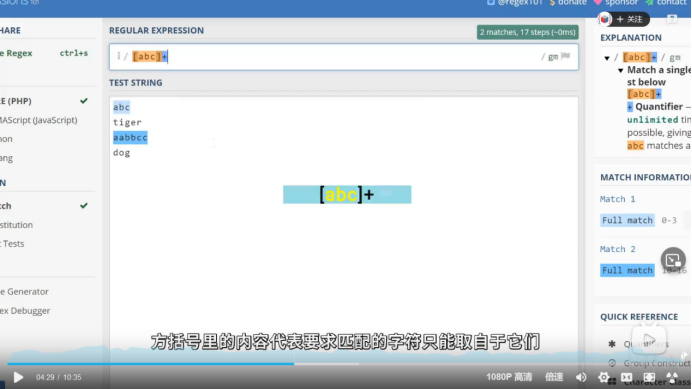Toggle the widescreen mode icon

click(x=626, y=377)
